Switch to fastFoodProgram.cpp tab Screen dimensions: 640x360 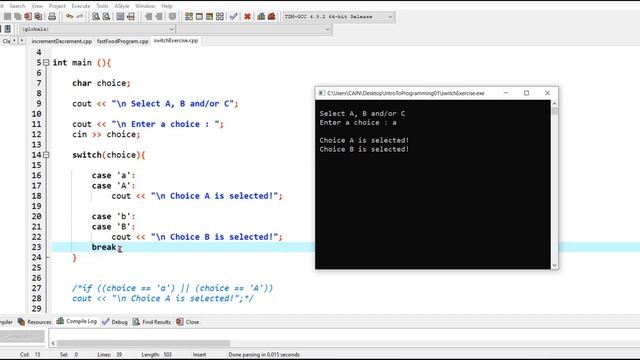click(122, 41)
